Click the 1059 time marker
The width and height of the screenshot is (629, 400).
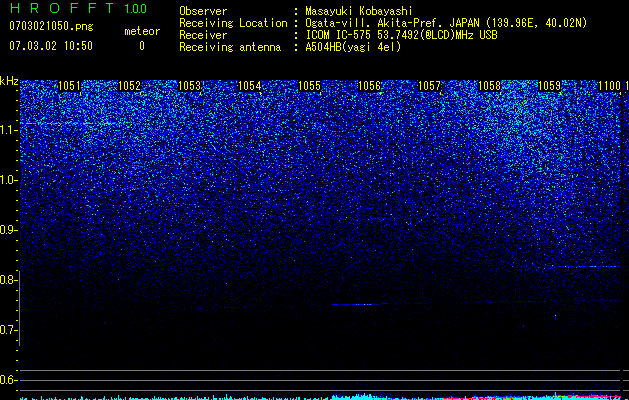[x=549, y=86]
